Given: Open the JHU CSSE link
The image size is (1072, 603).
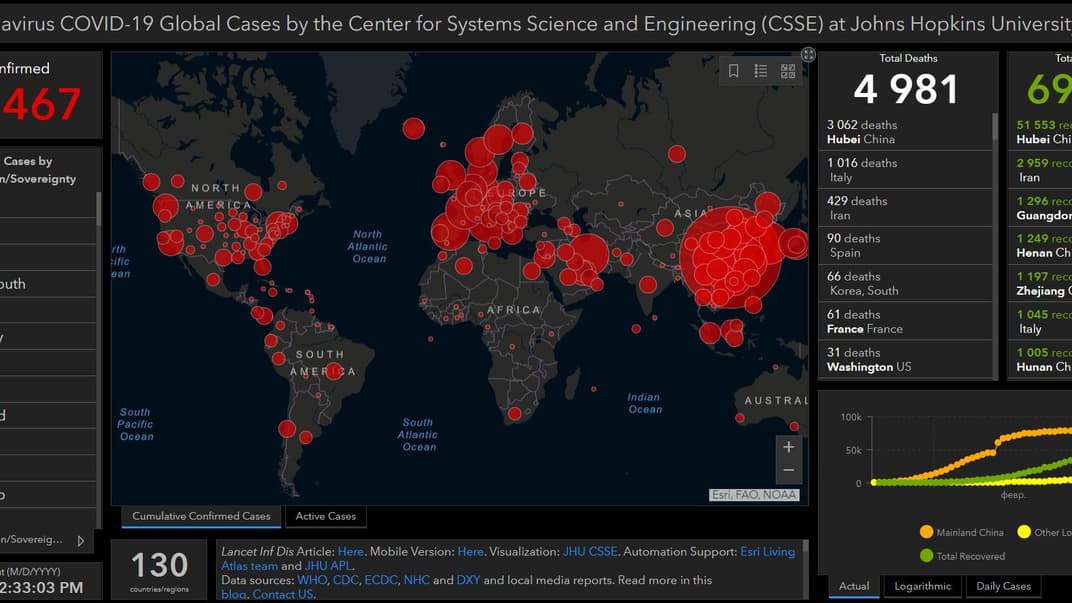Looking at the screenshot, I should [590, 551].
